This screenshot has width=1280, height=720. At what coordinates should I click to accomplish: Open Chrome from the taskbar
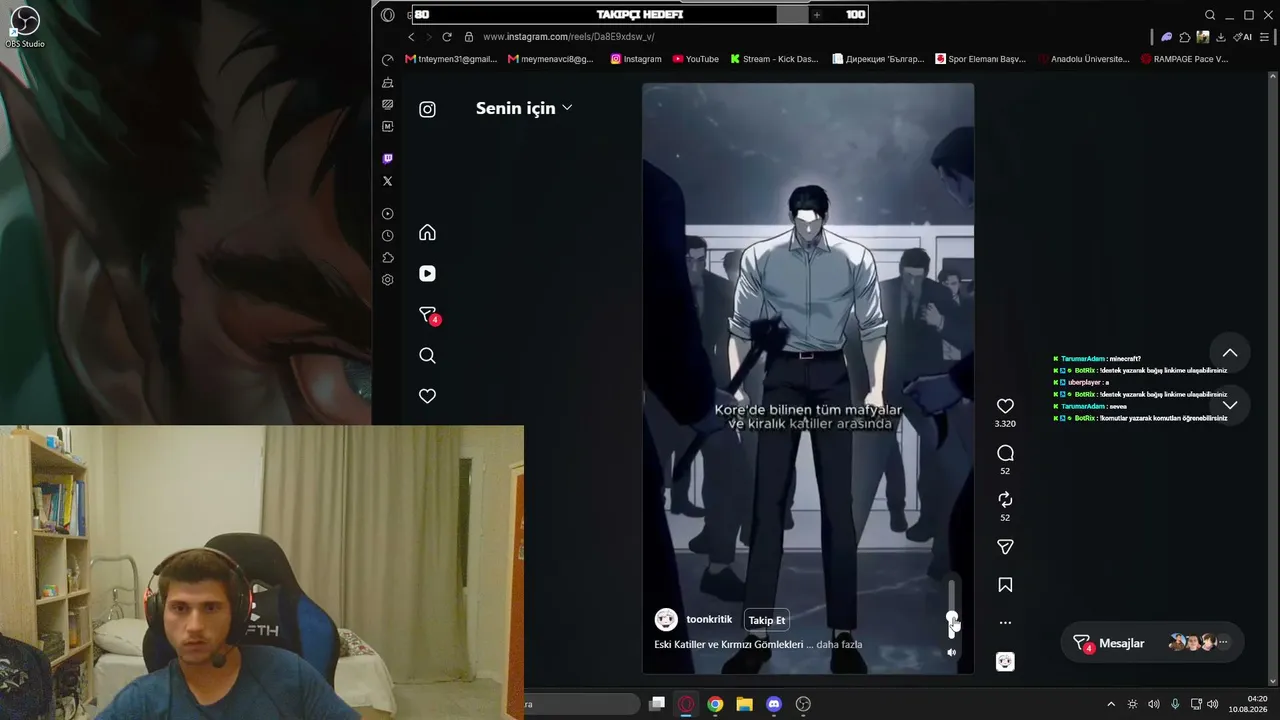[x=715, y=704]
